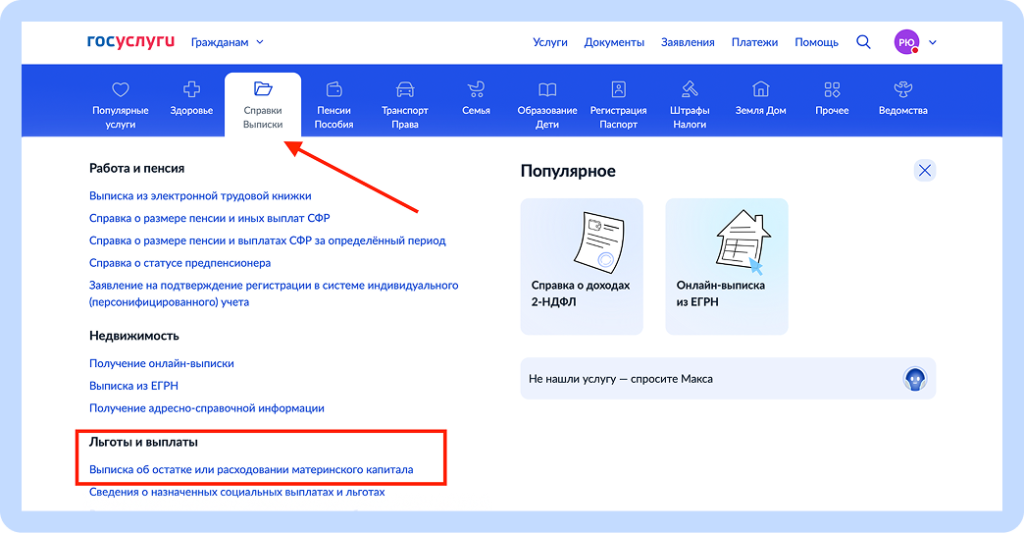Open Справка о доходах 2-НДФЛ card
The height and width of the screenshot is (533, 1024).
(x=582, y=266)
